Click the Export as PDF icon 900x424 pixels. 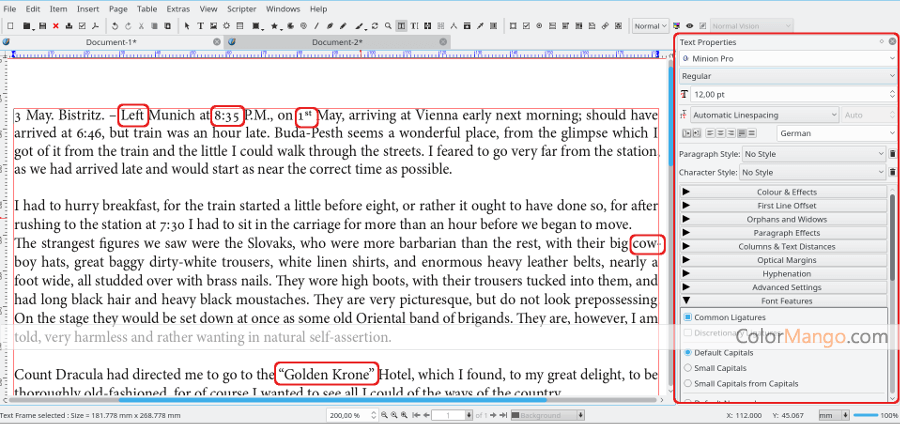(94, 25)
